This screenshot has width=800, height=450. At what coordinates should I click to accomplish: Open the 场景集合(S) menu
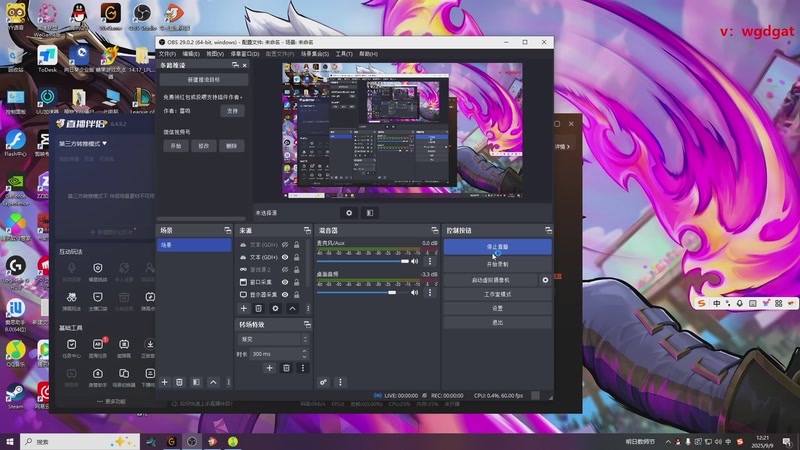314,54
